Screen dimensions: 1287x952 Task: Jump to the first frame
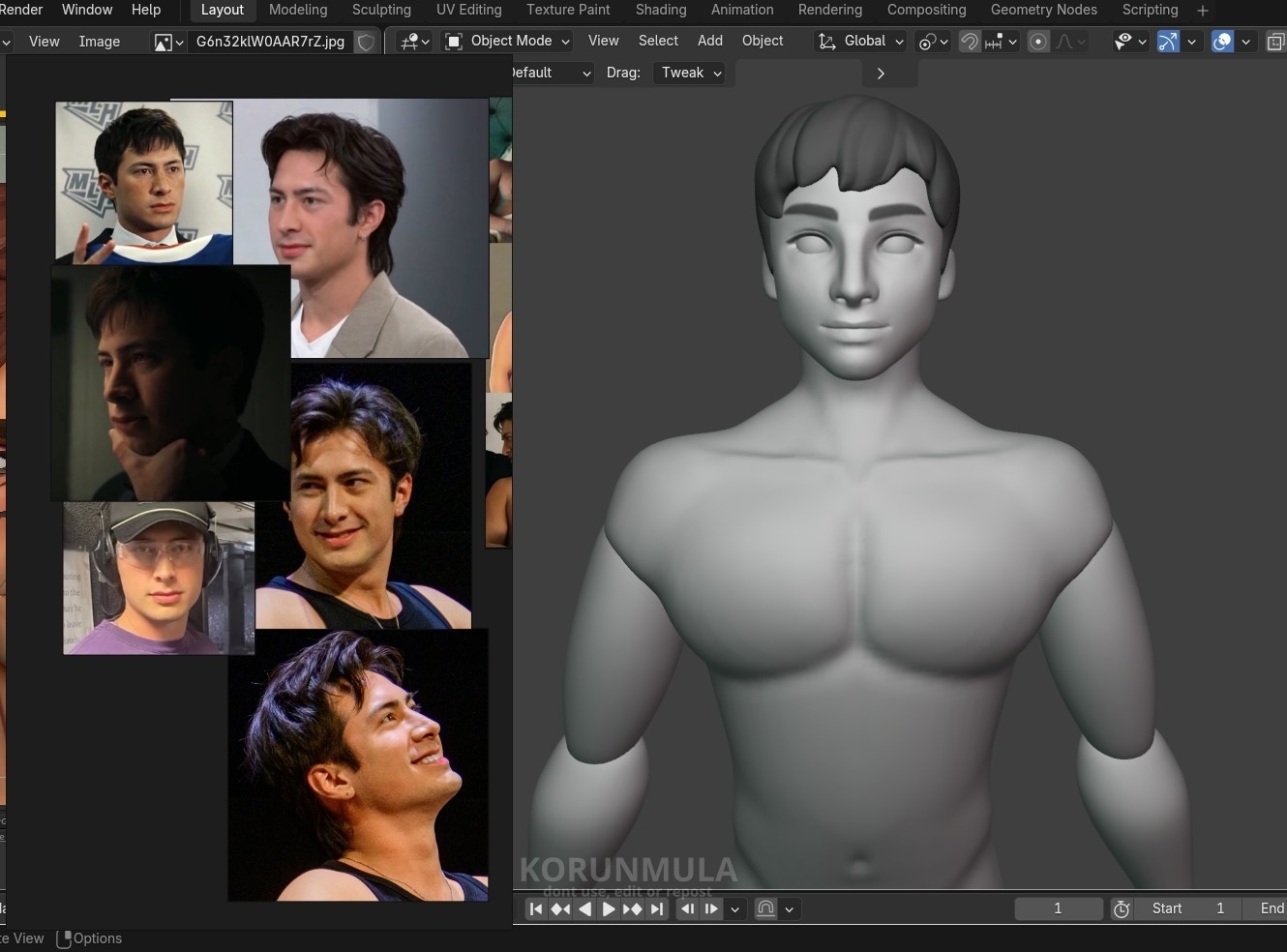tap(536, 908)
